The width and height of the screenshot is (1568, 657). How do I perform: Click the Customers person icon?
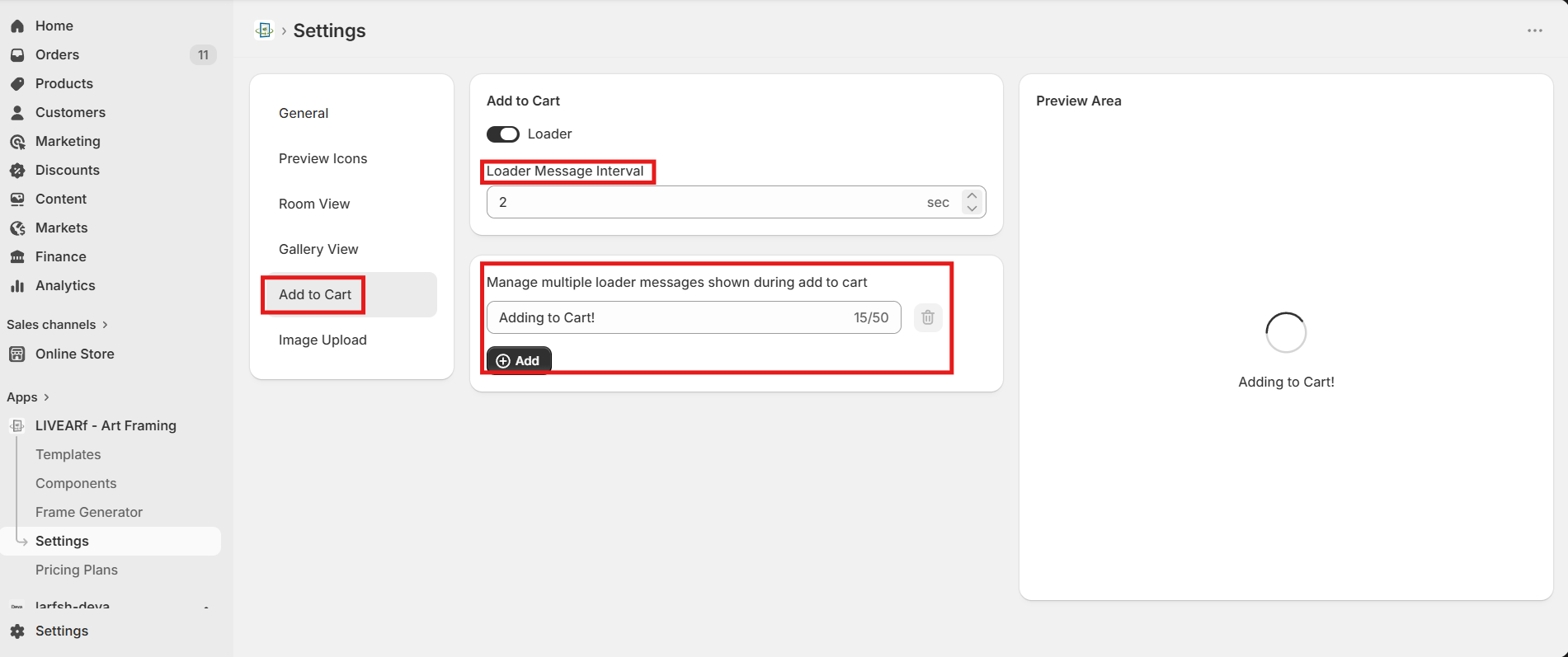coord(17,113)
